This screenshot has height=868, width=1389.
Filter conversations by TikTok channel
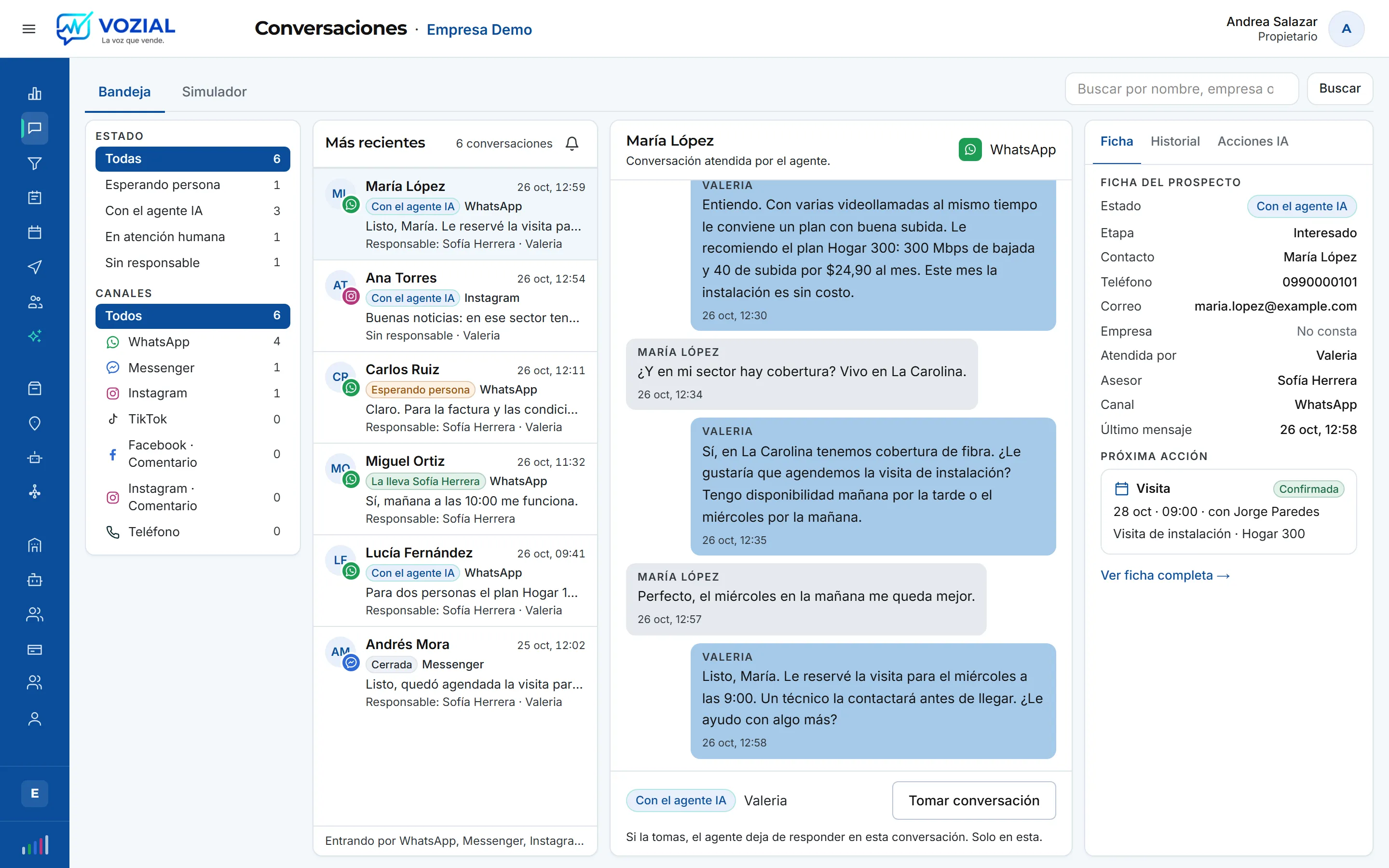click(x=192, y=419)
